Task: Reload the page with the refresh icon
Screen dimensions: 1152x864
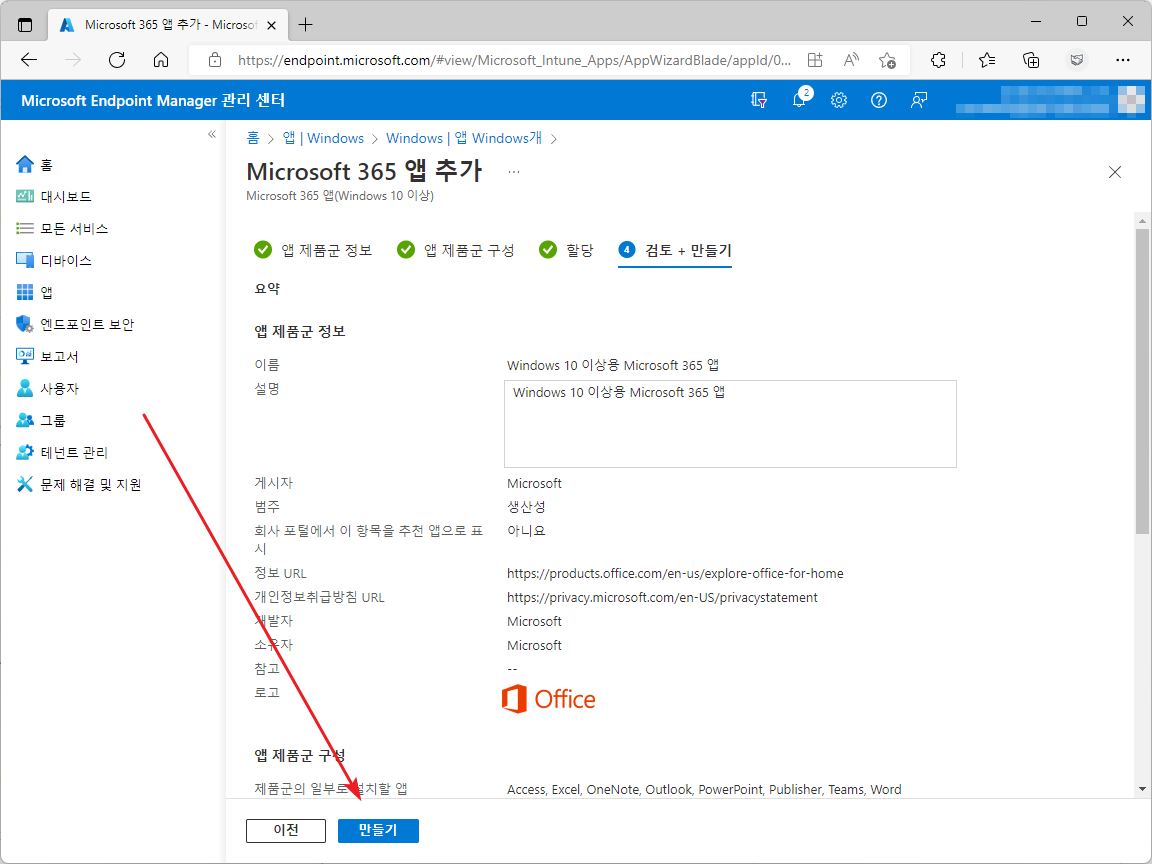Action: click(117, 60)
